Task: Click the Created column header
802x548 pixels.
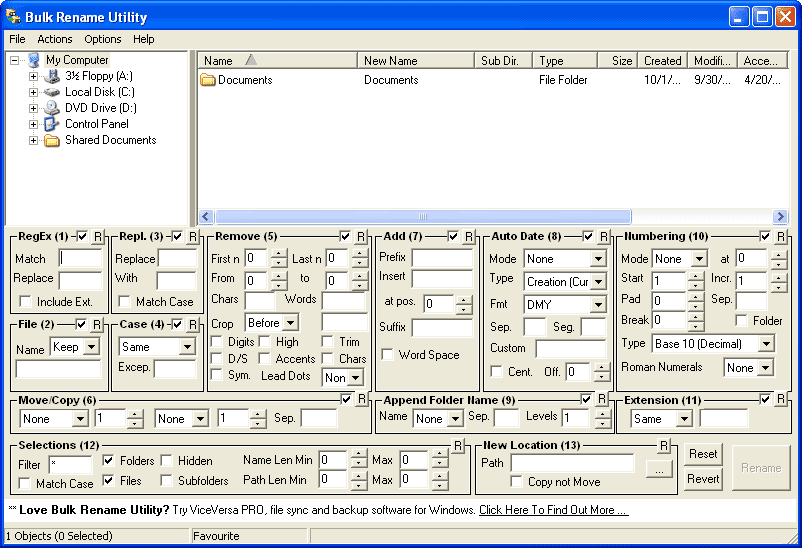Action: [662, 60]
